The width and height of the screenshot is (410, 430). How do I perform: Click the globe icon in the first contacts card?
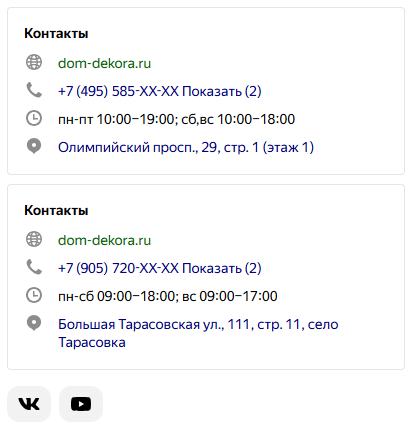click(34, 62)
